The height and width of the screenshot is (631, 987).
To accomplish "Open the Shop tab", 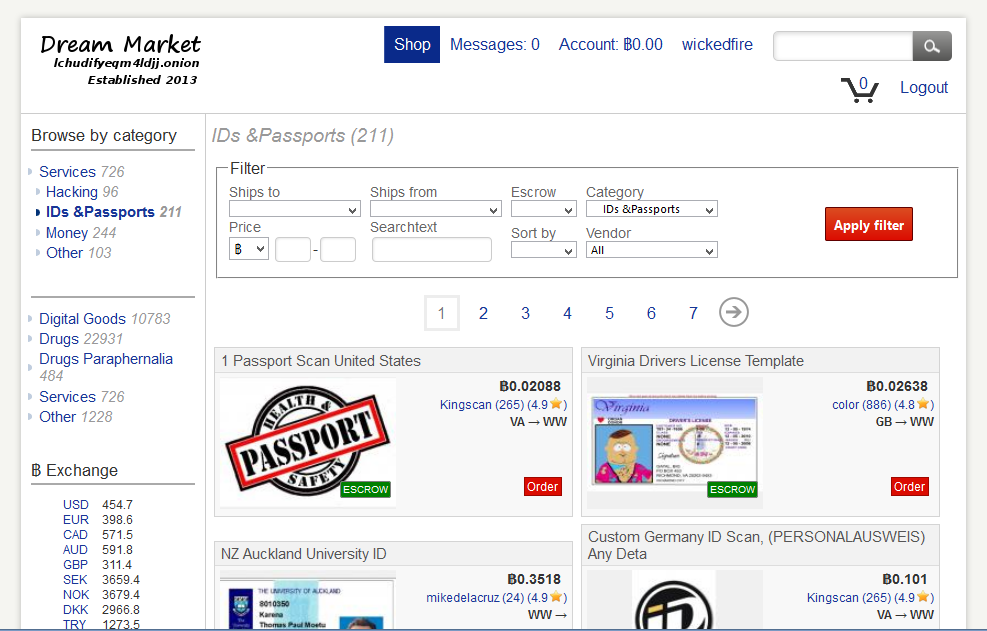I will pos(412,45).
